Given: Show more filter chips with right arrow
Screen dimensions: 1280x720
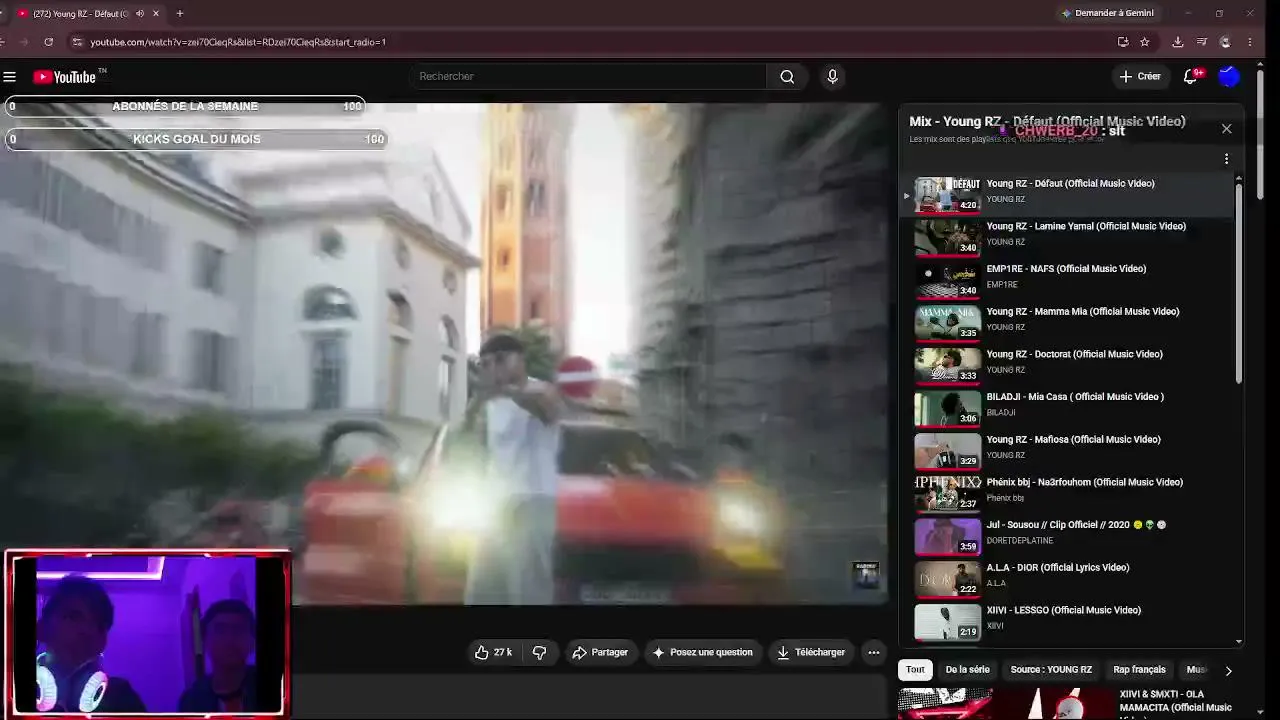Looking at the screenshot, I should (1228, 671).
